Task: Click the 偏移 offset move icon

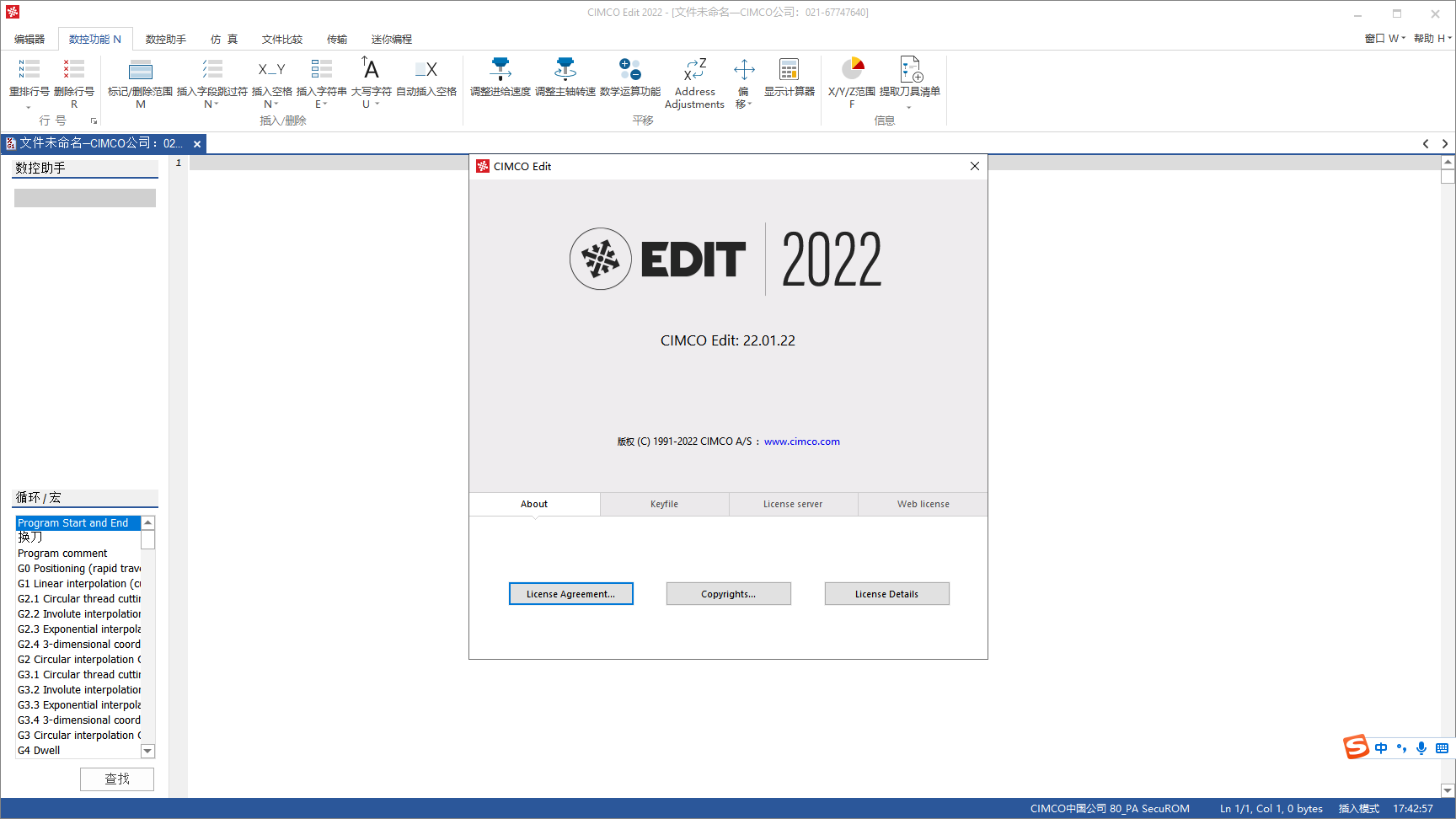Action: tap(744, 69)
